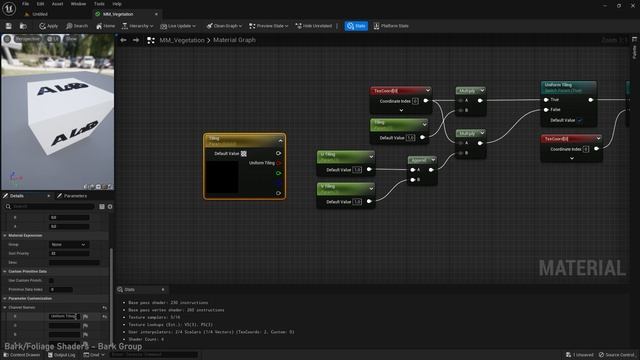640x360 pixels.
Task: Click the Unreal Engine logo icon
Action: pyautogui.click(x=9, y=8)
